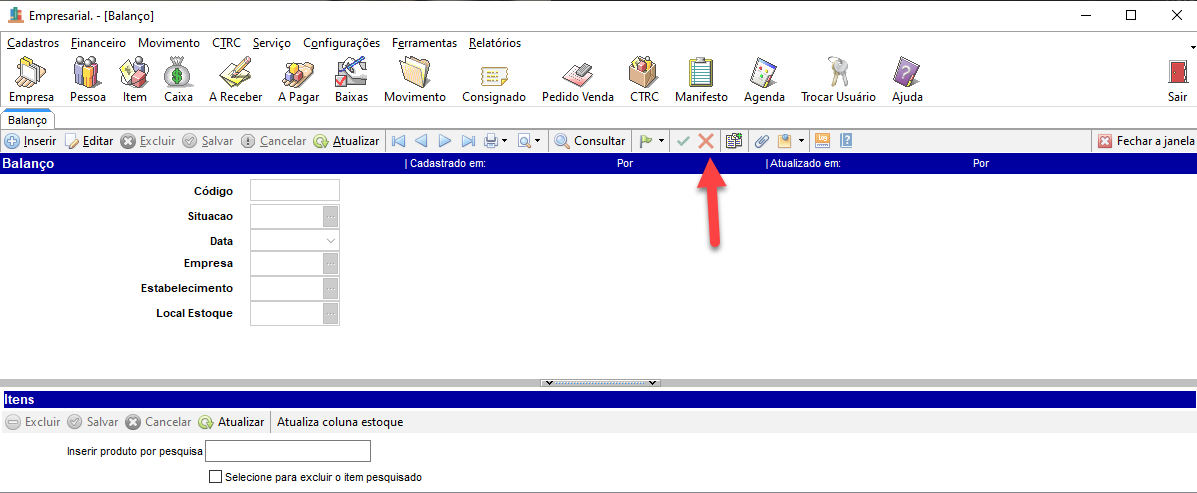Viewport: 1197px width, 493px height.
Task: Open the Financeiro menu
Action: tap(98, 43)
